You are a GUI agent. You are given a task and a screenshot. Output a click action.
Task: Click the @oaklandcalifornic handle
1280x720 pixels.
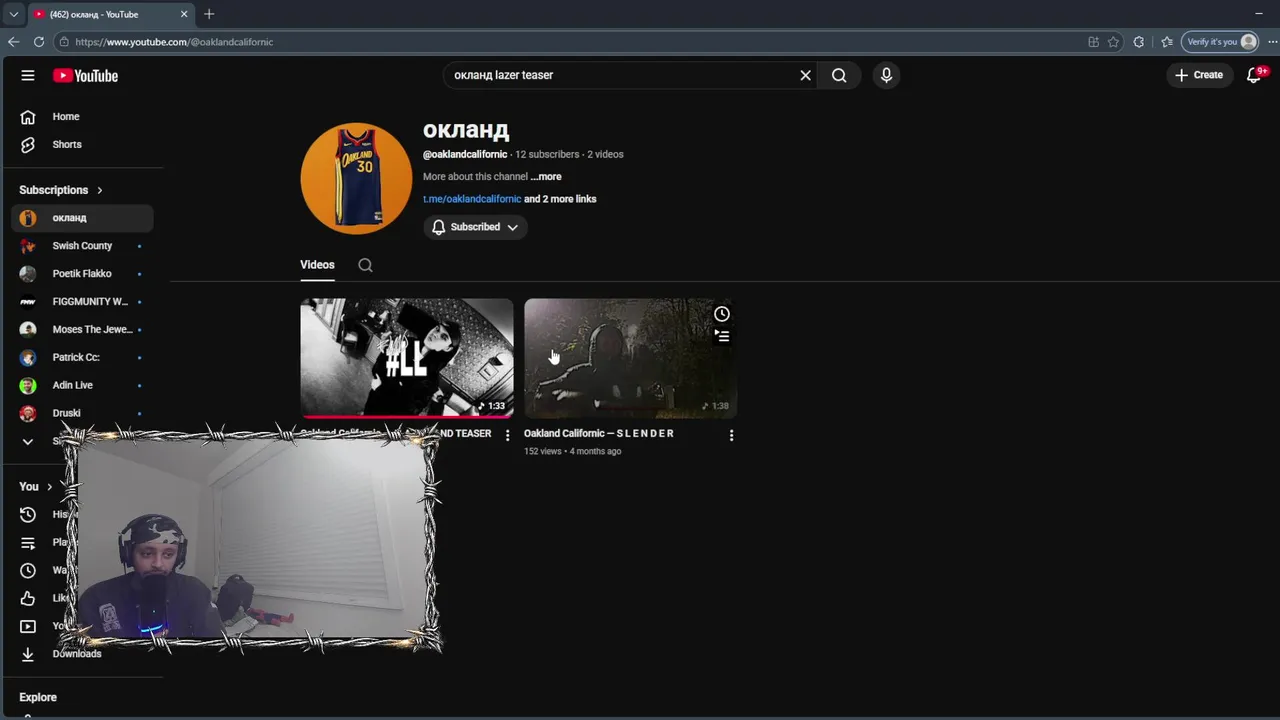465,155
